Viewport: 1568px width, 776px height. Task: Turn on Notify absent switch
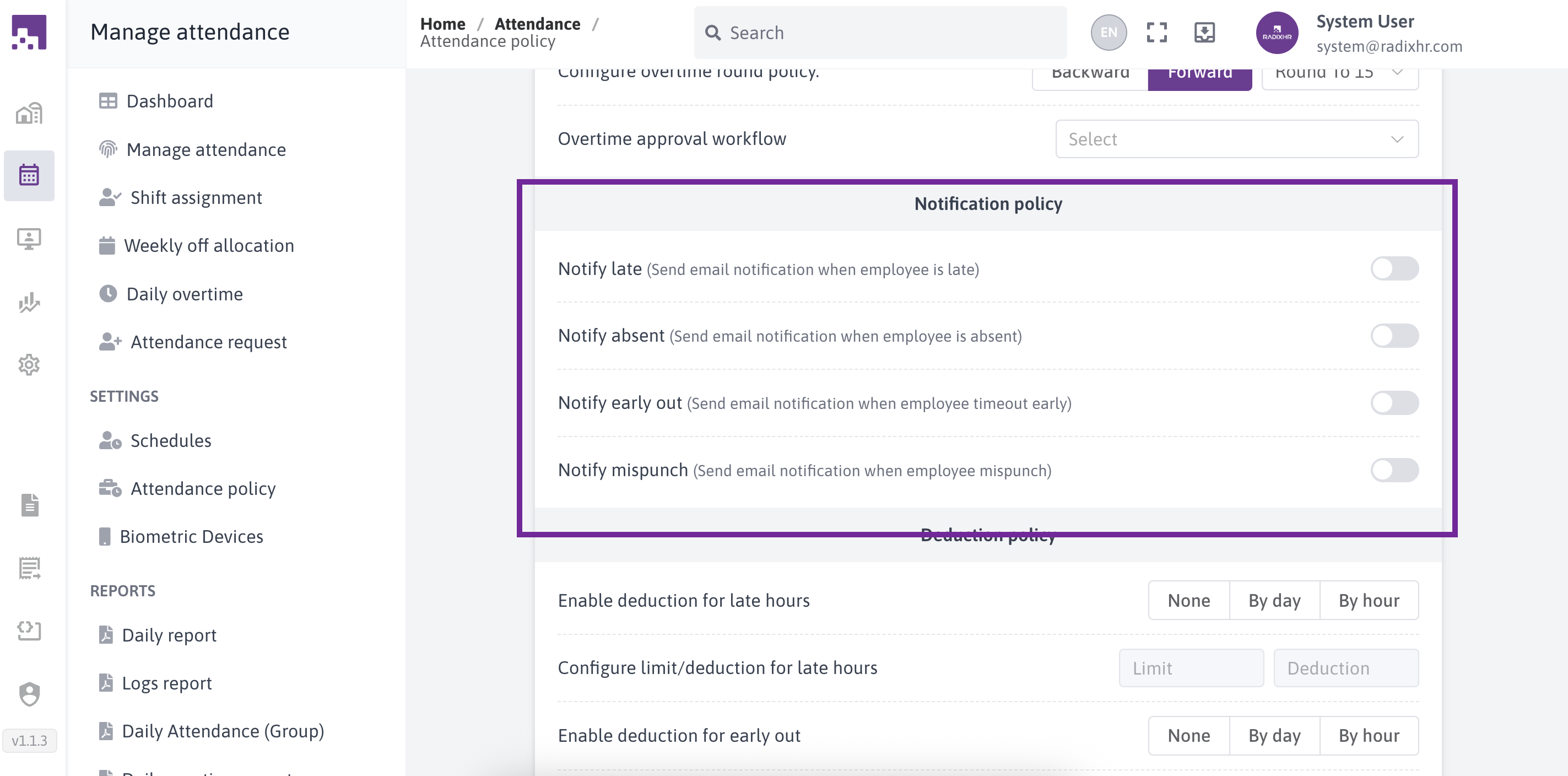tap(1394, 336)
